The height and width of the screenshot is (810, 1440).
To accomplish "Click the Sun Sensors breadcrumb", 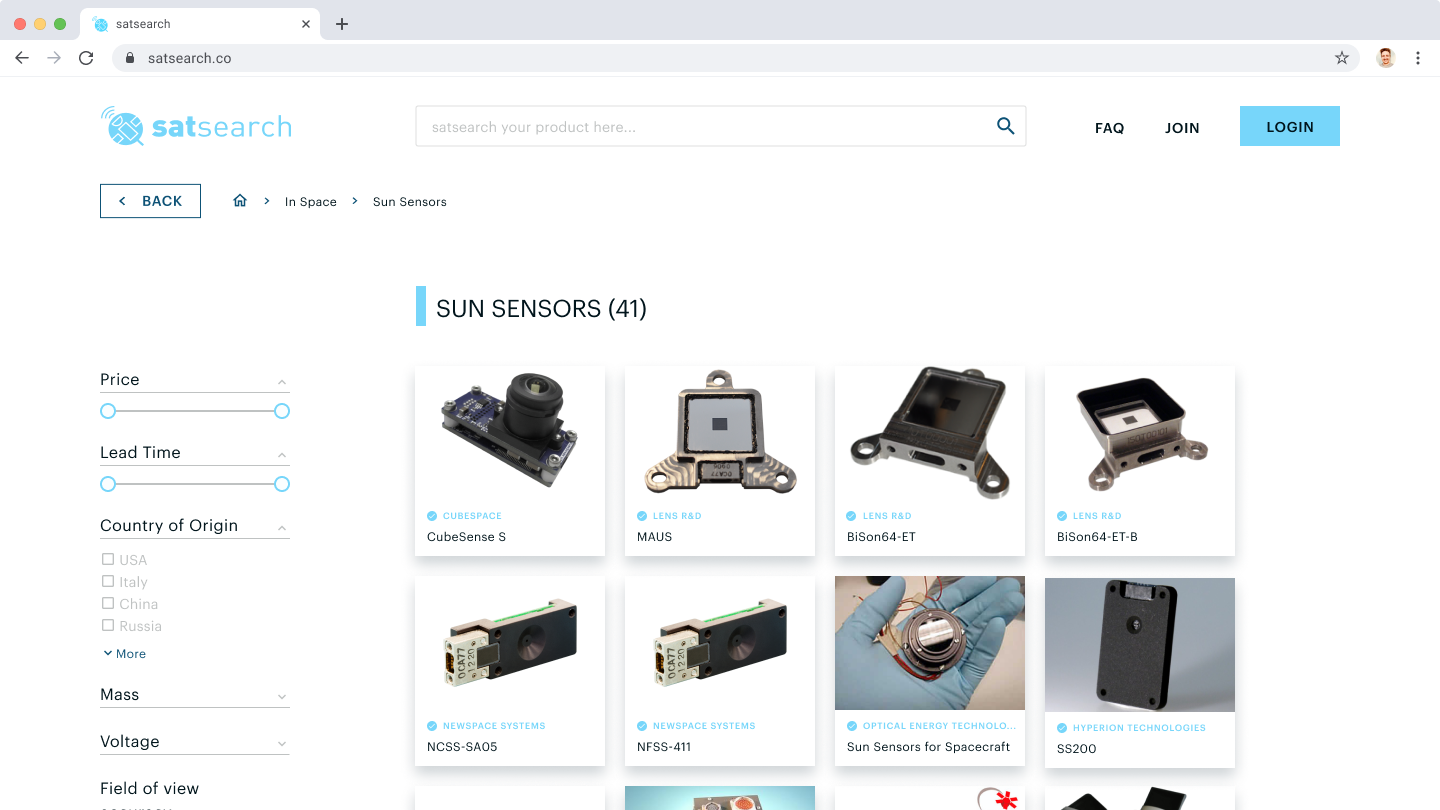I will coord(410,201).
